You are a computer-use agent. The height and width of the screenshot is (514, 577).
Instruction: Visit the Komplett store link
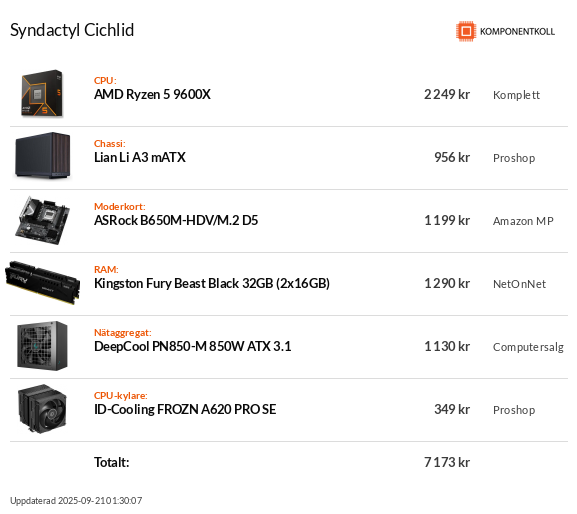coord(516,95)
